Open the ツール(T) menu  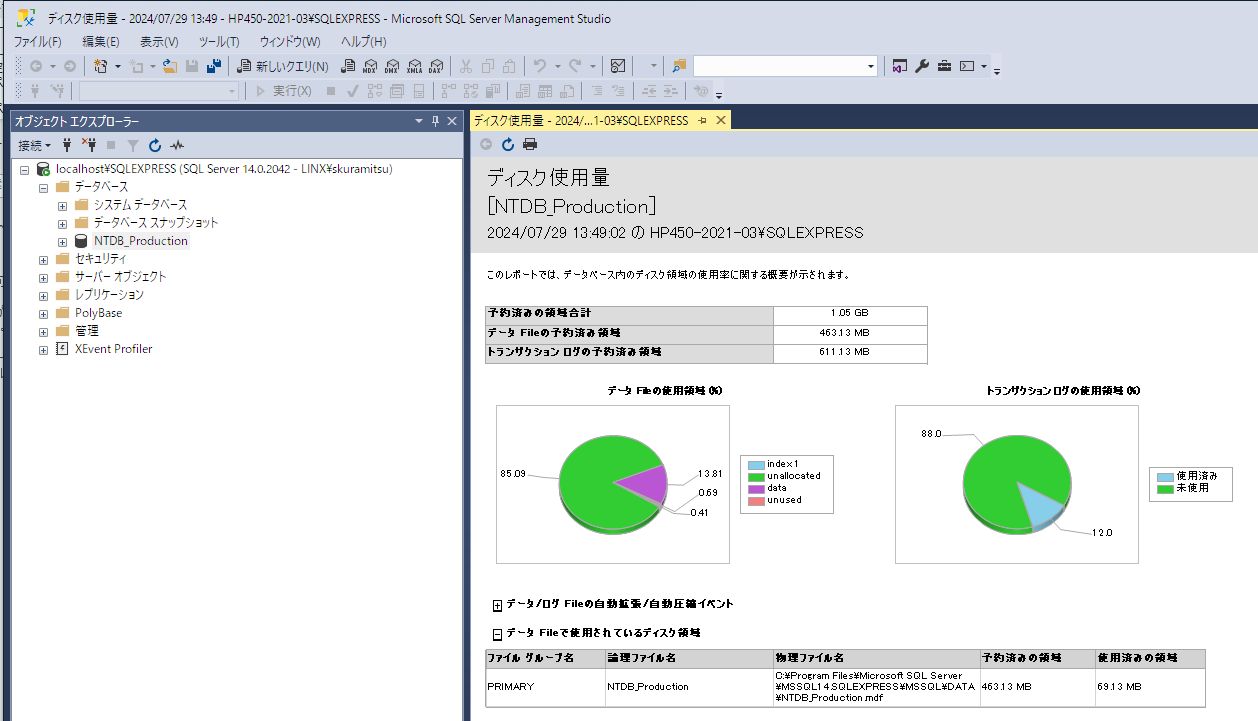(219, 41)
